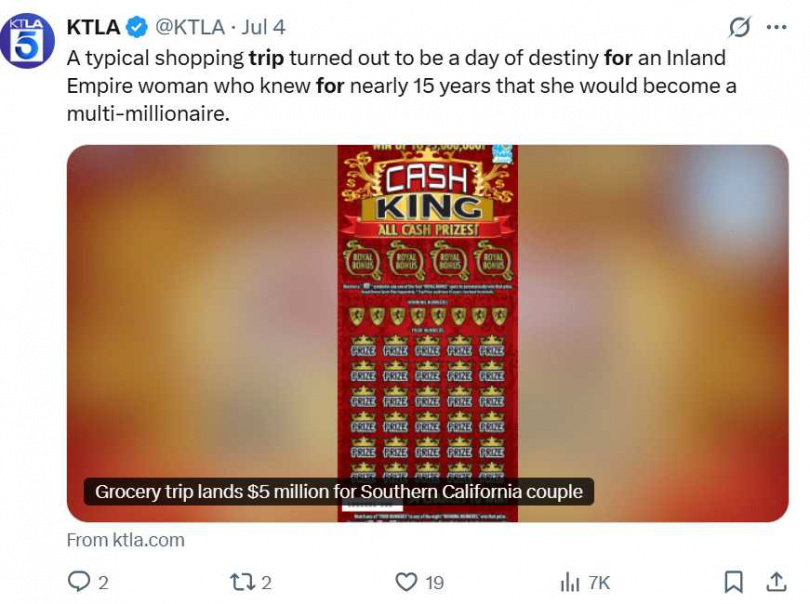The image size is (810, 604).
Task: Click the KTLA display name
Action: tap(92, 27)
